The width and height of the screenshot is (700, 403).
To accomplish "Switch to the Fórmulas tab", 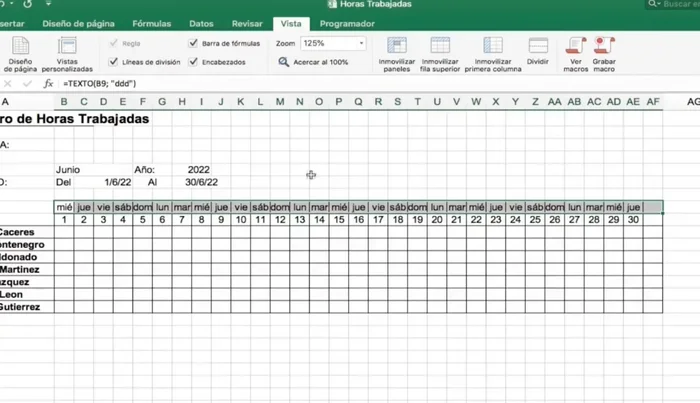I will click(151, 23).
